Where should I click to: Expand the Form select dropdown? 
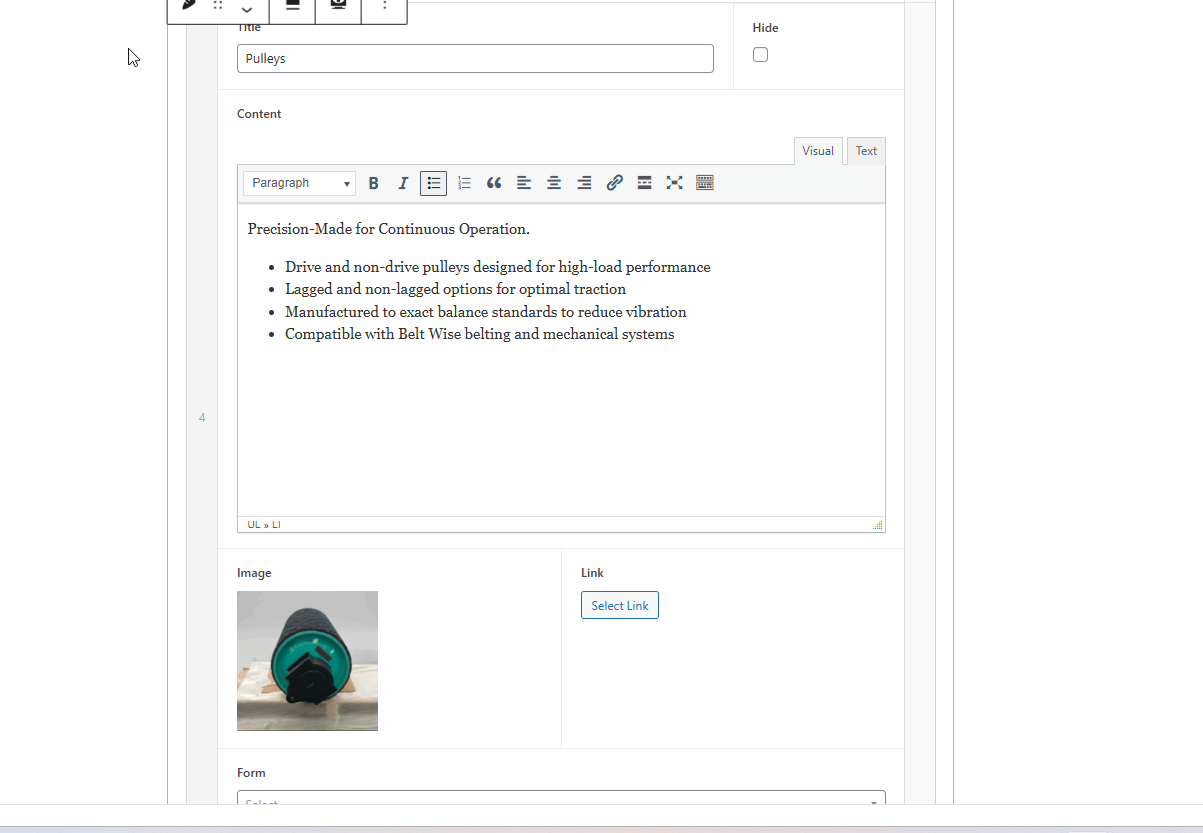561,798
